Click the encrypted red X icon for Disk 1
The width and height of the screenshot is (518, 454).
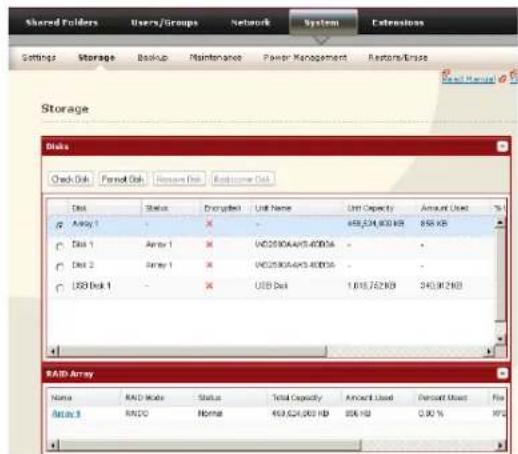coord(209,244)
